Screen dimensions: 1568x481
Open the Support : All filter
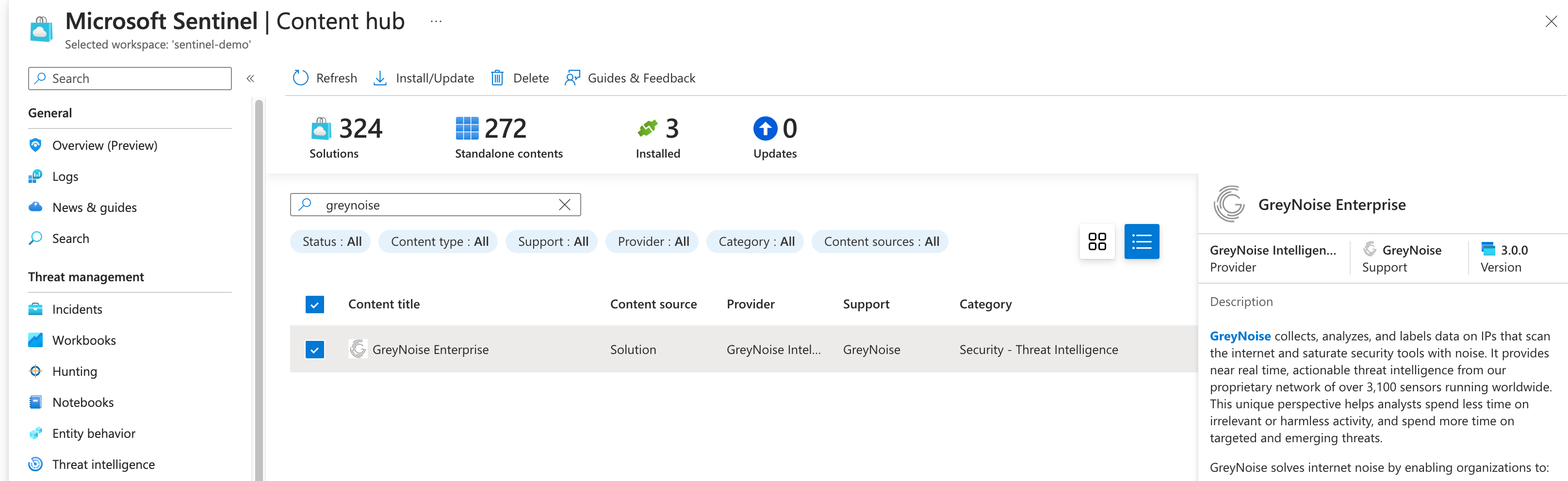[552, 241]
